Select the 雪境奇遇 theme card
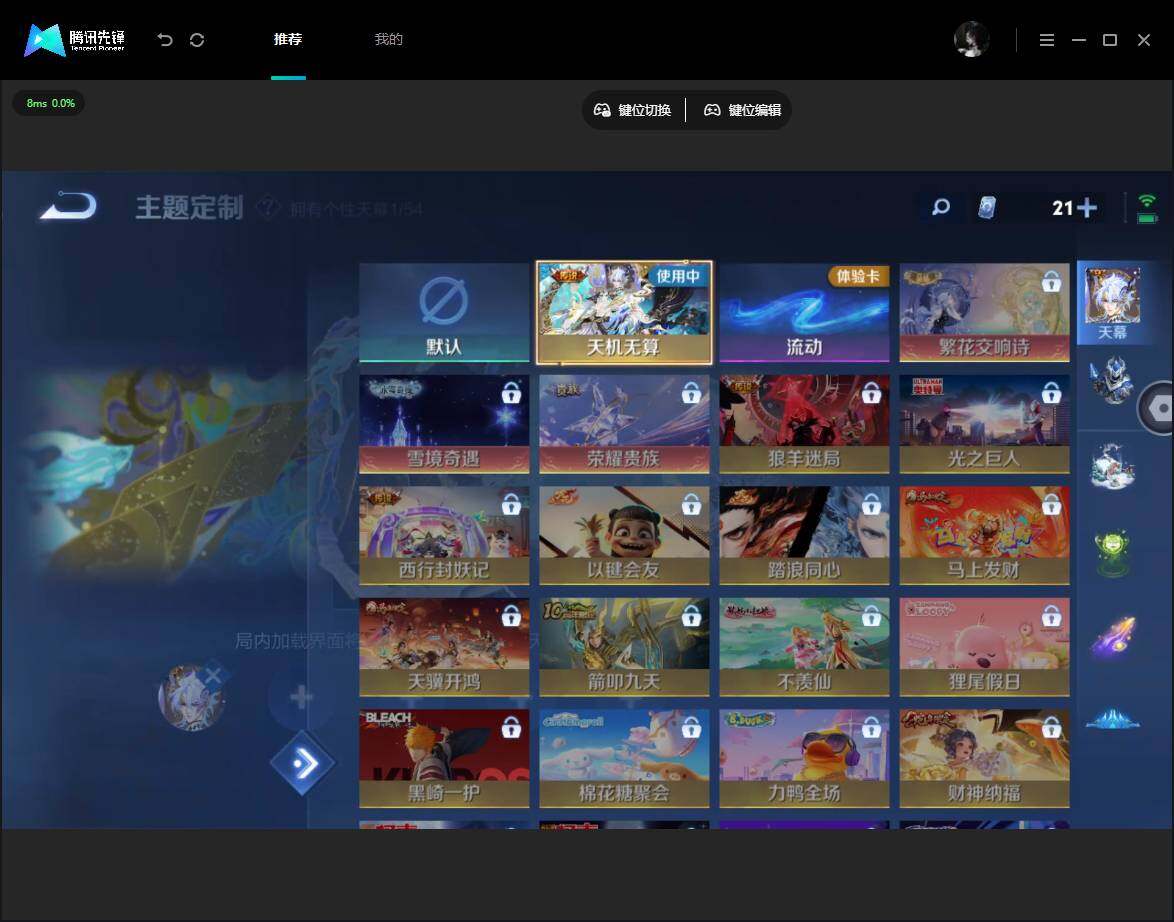The height and width of the screenshot is (922, 1174). pyautogui.click(x=444, y=424)
